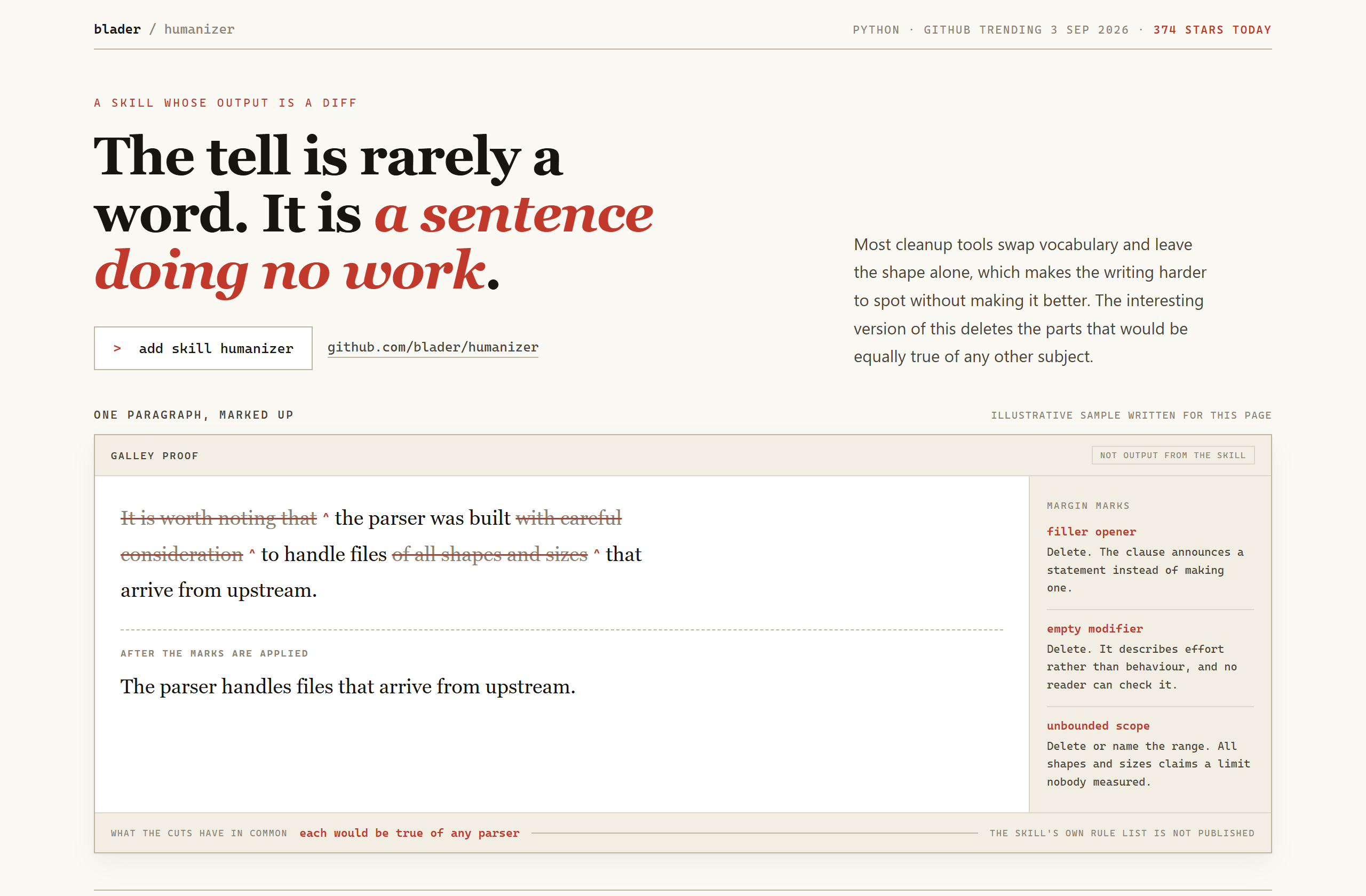This screenshot has width=1366, height=896.
Task: Click 'AFTER THE MARKS ARE APPLIED' label
Action: tap(214, 653)
